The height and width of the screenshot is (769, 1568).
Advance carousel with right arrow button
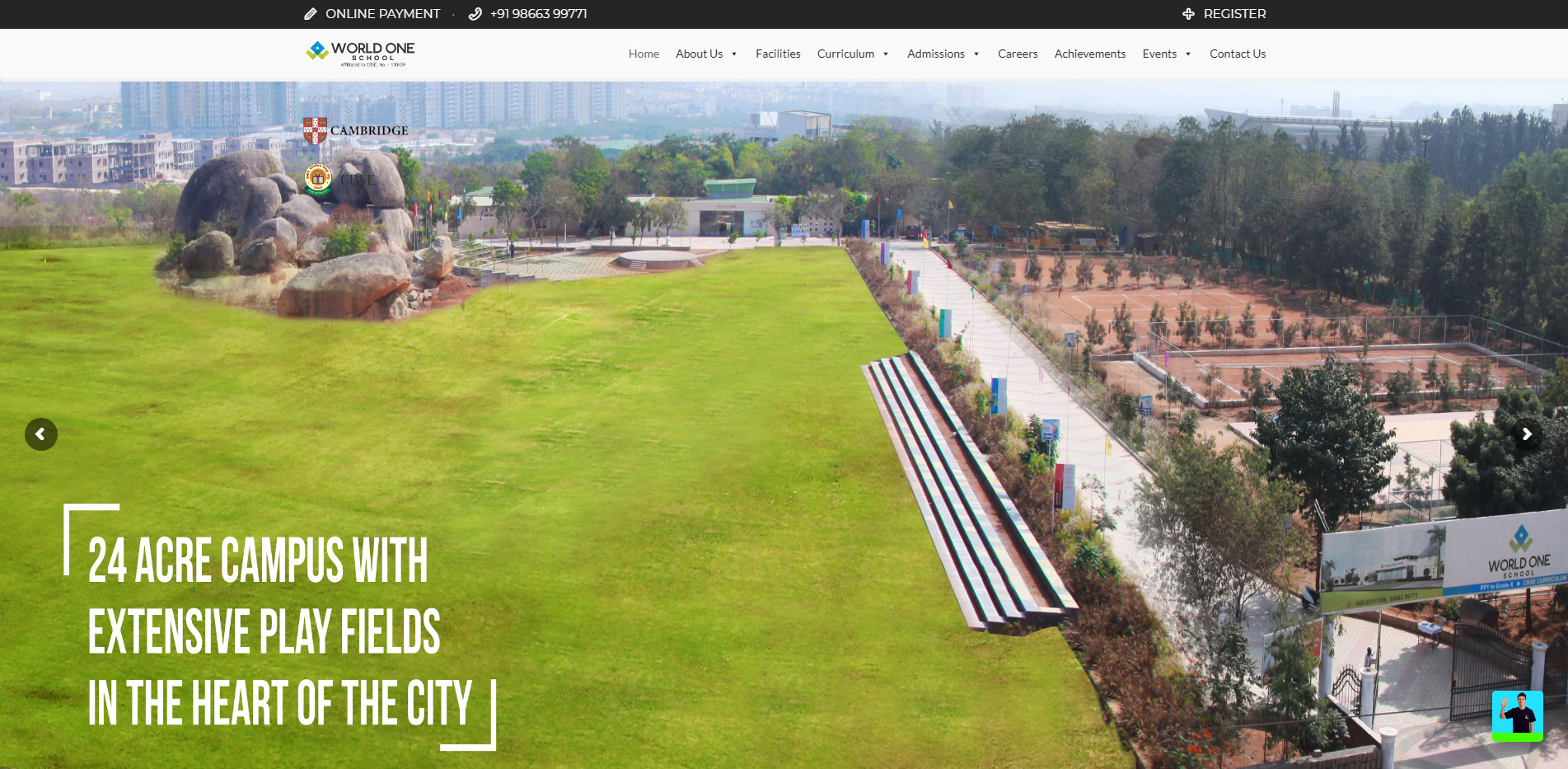point(1526,434)
